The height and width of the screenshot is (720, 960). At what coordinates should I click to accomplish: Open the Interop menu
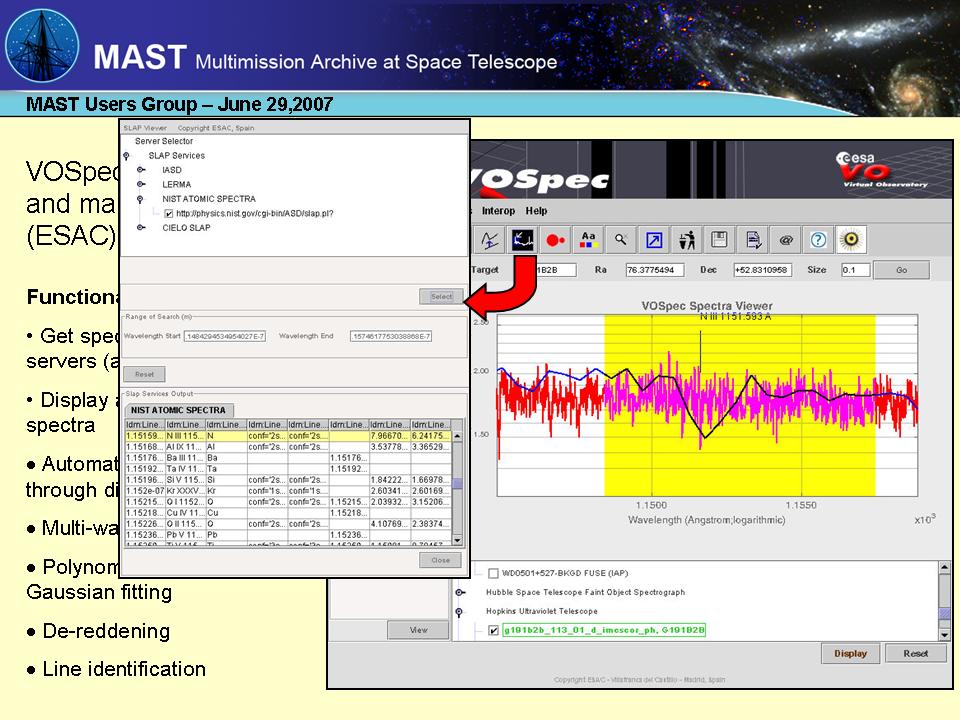[x=498, y=211]
